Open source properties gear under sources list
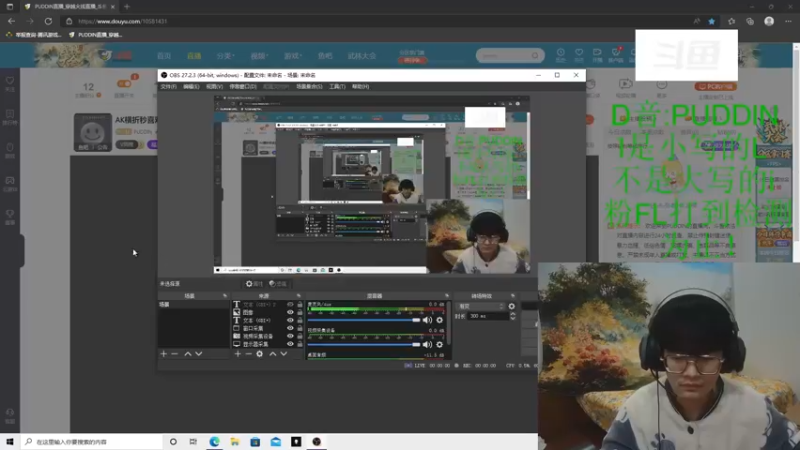 [x=260, y=354]
